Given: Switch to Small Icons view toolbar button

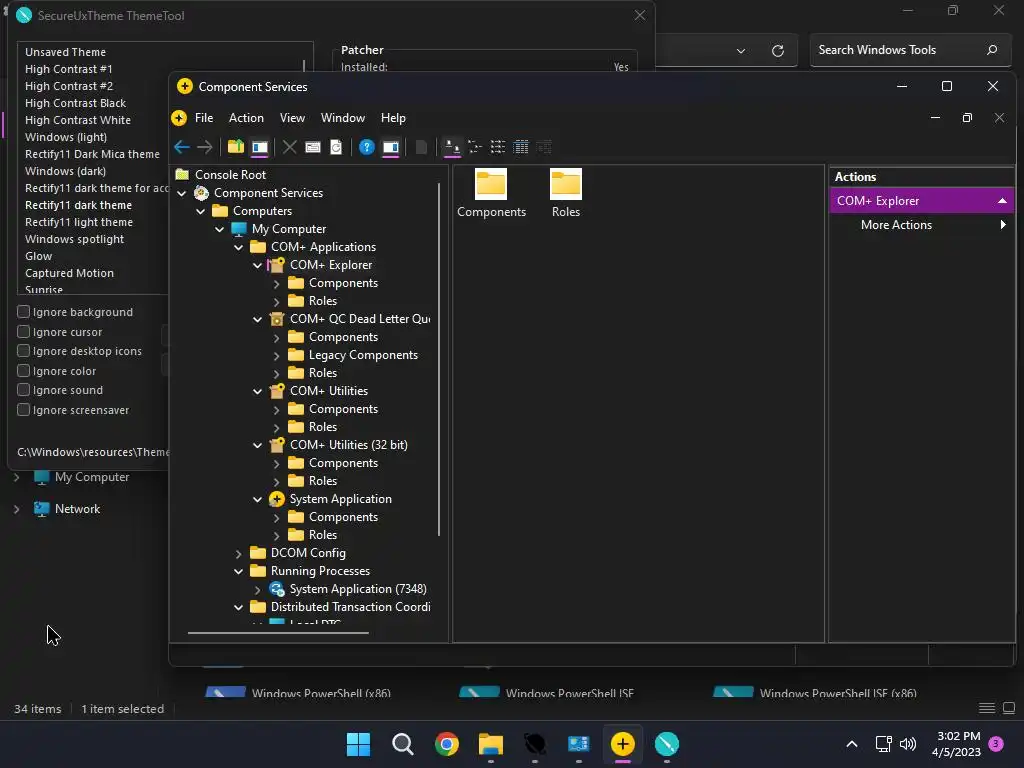Looking at the screenshot, I should point(475,147).
